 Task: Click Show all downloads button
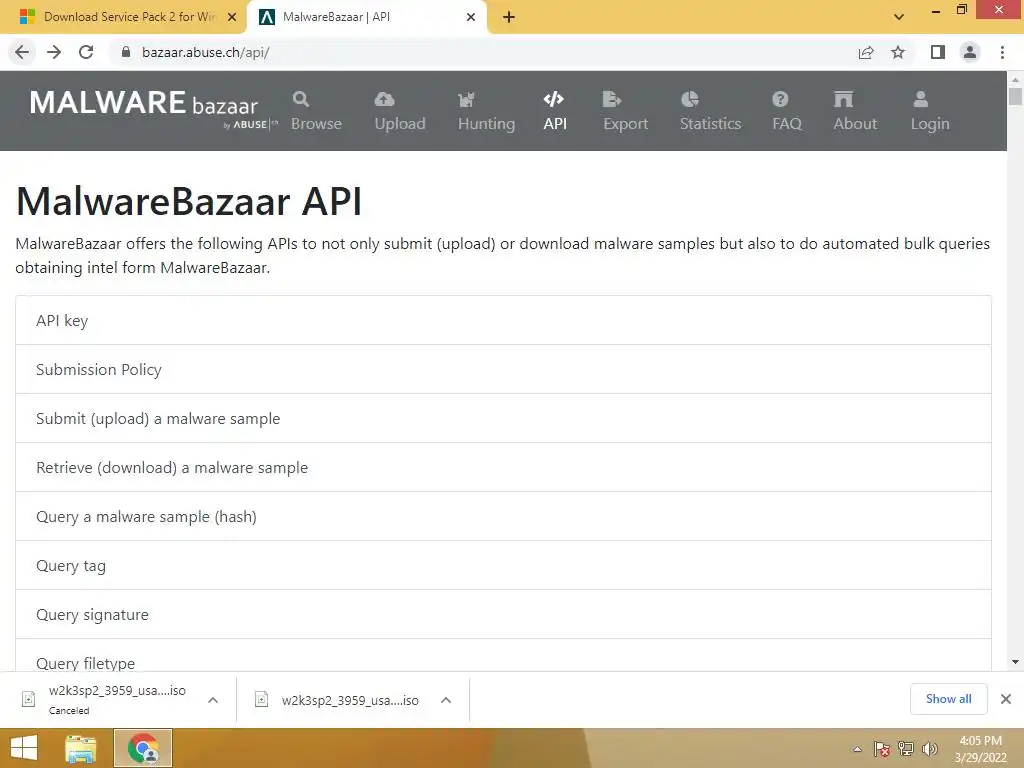948,699
